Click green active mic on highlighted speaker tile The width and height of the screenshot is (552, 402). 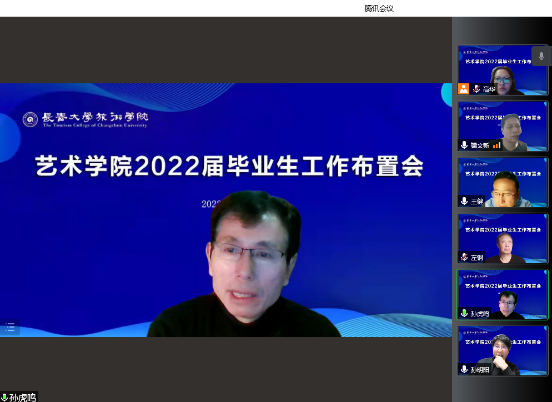[x=464, y=313]
